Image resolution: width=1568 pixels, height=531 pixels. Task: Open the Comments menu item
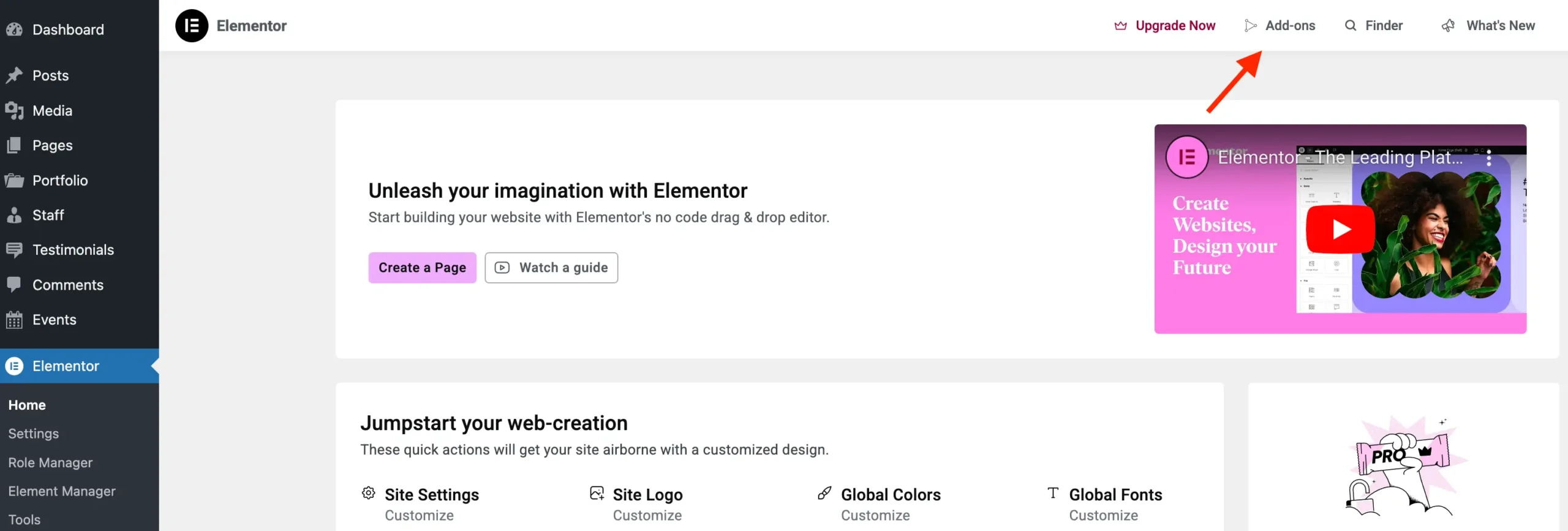(80, 285)
